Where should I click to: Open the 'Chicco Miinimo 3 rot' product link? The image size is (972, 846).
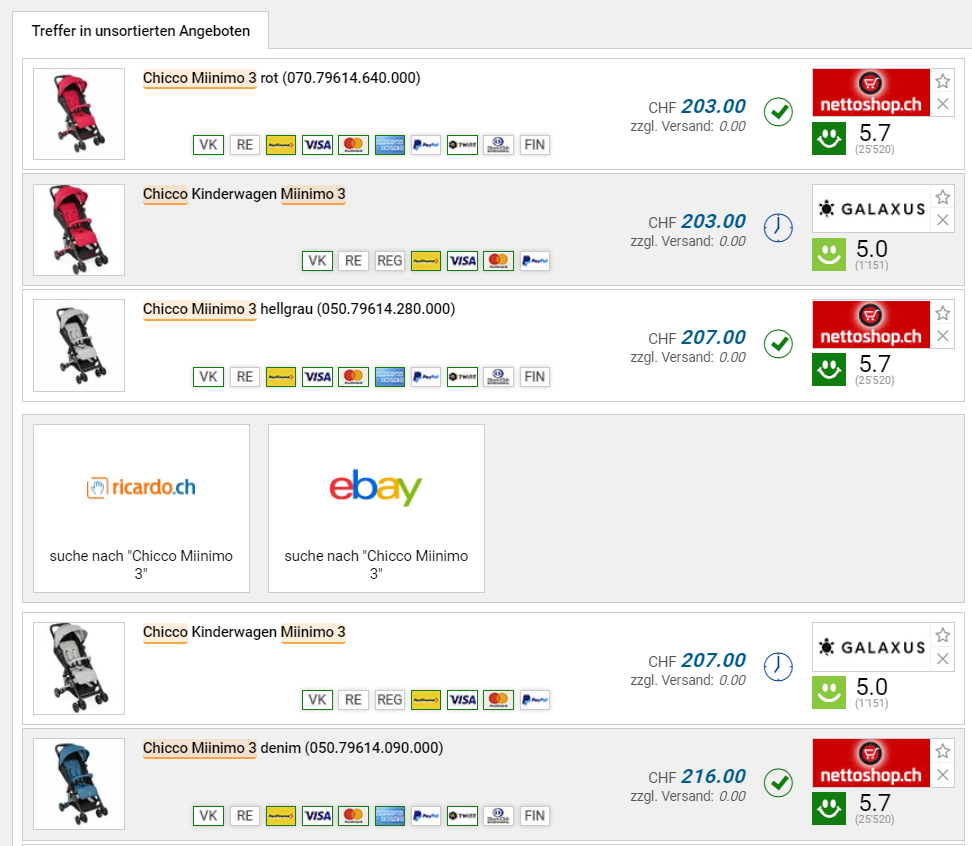pos(281,78)
